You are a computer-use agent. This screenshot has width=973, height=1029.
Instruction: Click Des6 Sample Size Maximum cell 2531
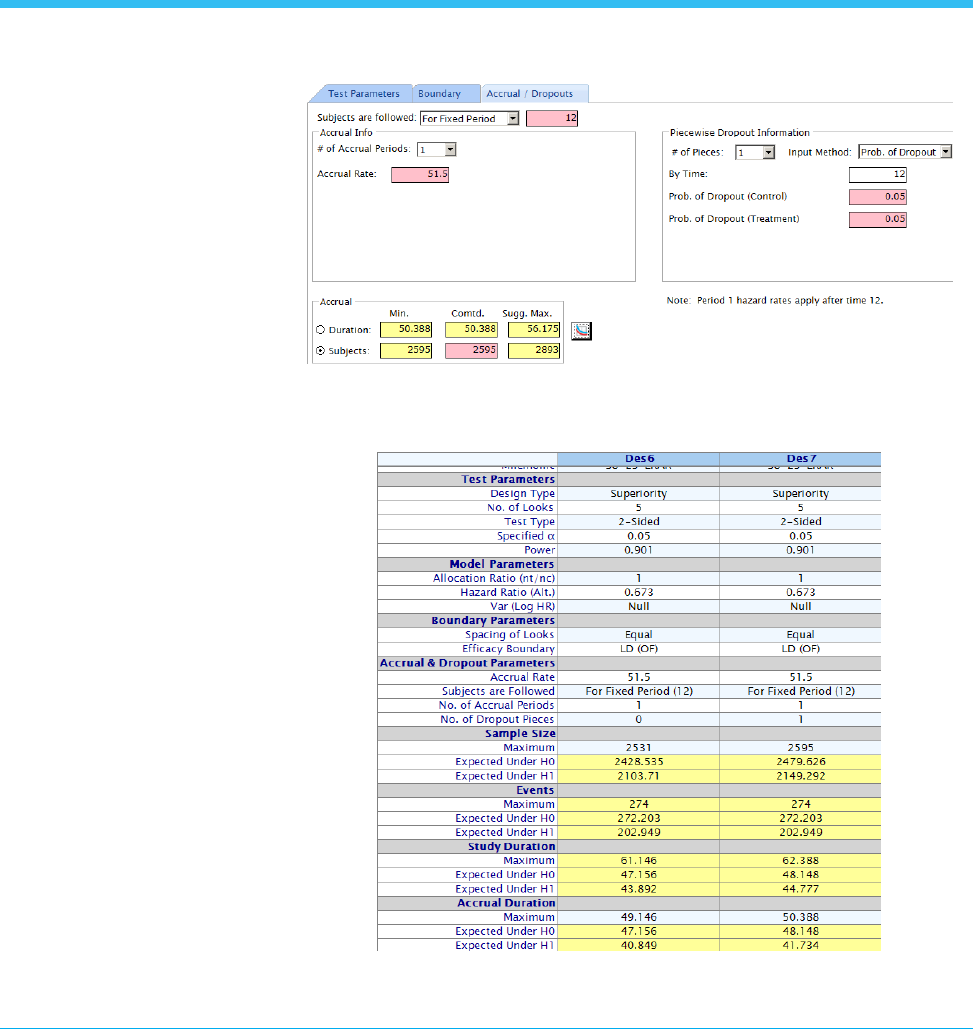pyautogui.click(x=638, y=748)
